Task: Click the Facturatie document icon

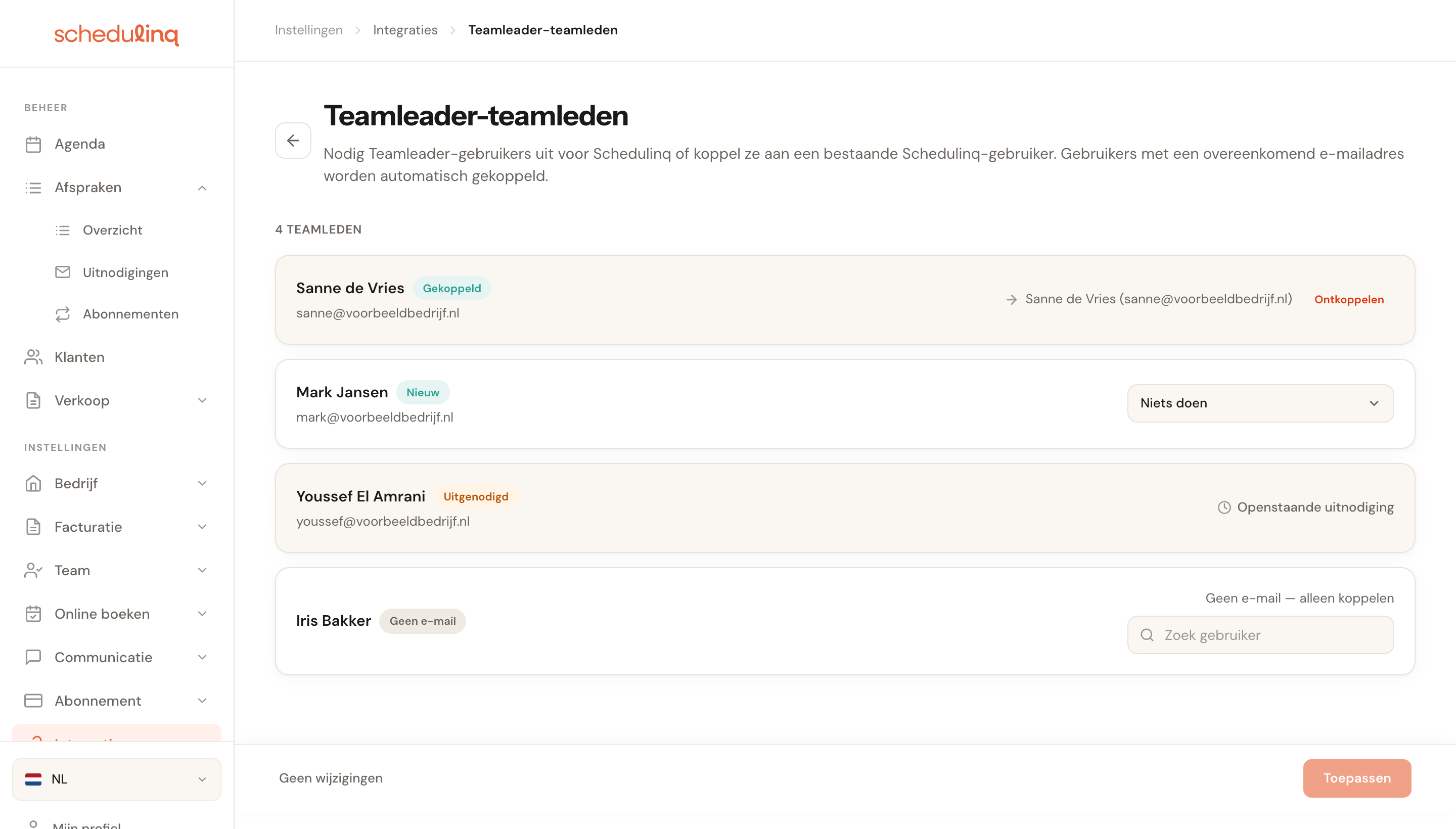Action: click(33, 527)
